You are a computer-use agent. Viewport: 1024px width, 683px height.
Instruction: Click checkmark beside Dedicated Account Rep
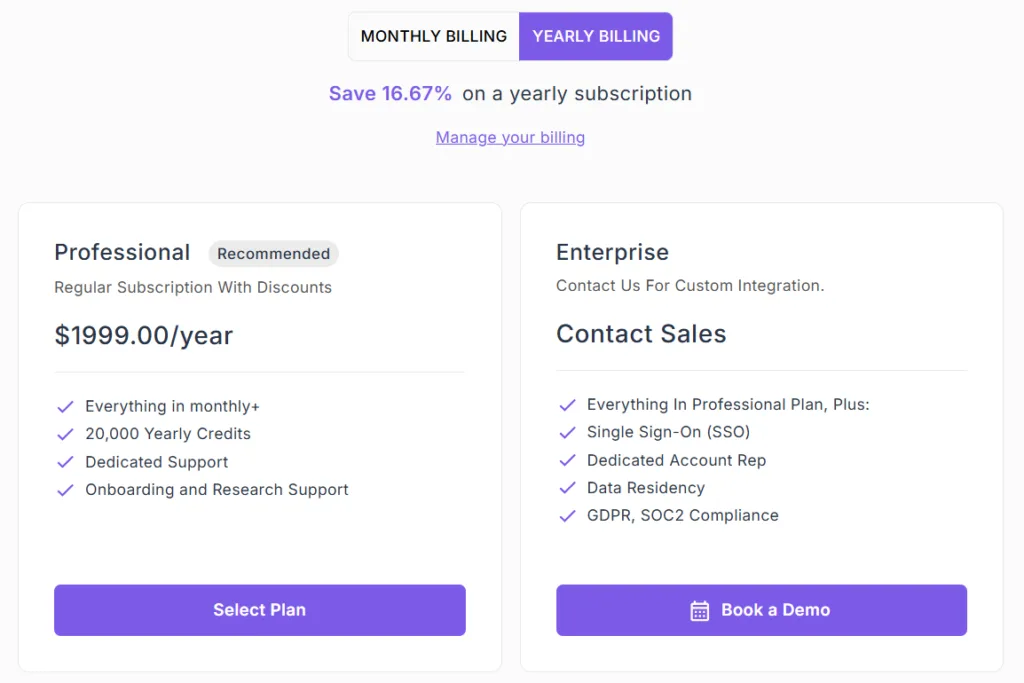pos(567,461)
